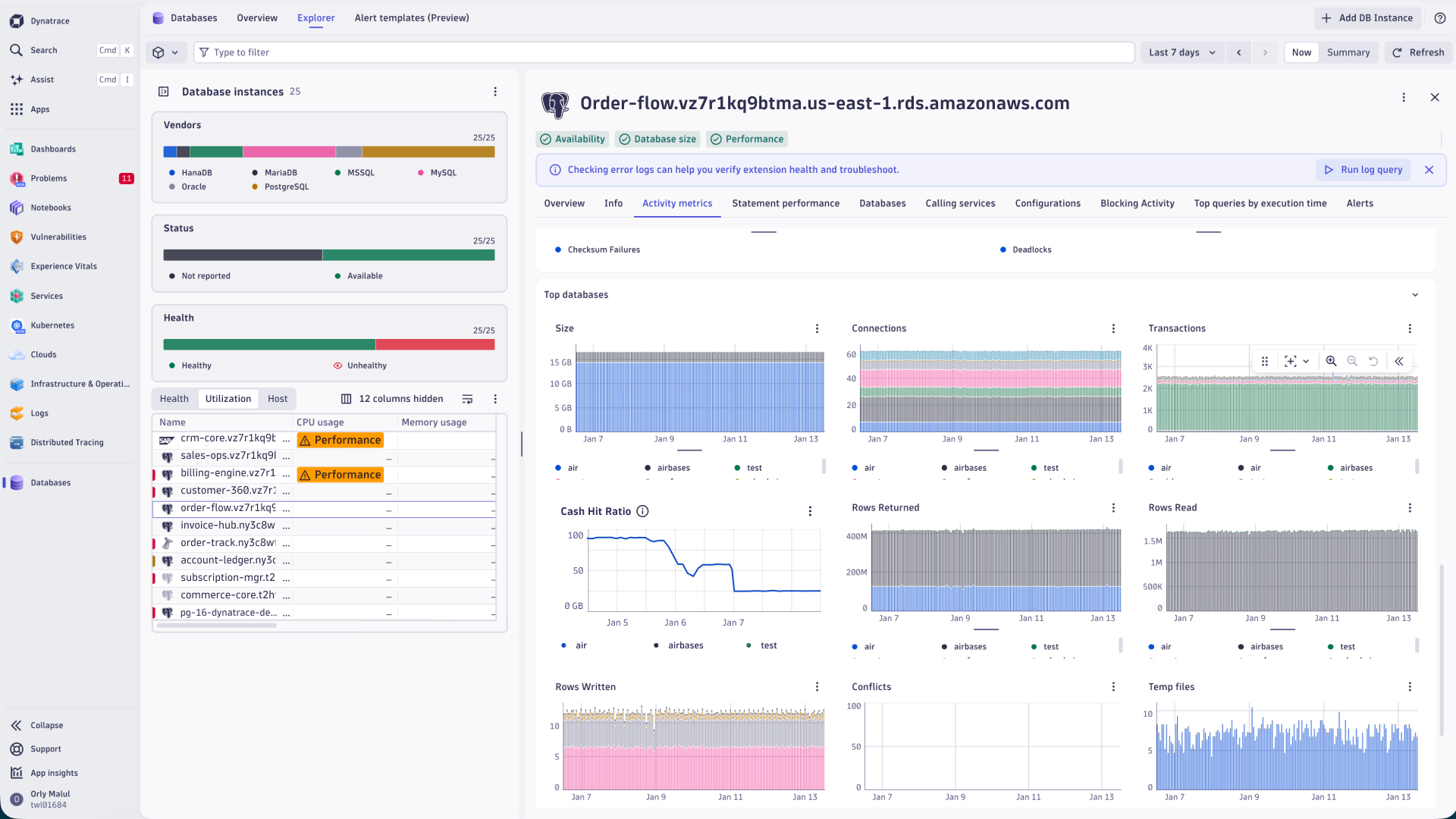Screen dimensions: 1456x819
Task: Click the zoom out magnifier on chart toolbar
Action: [1352, 361]
